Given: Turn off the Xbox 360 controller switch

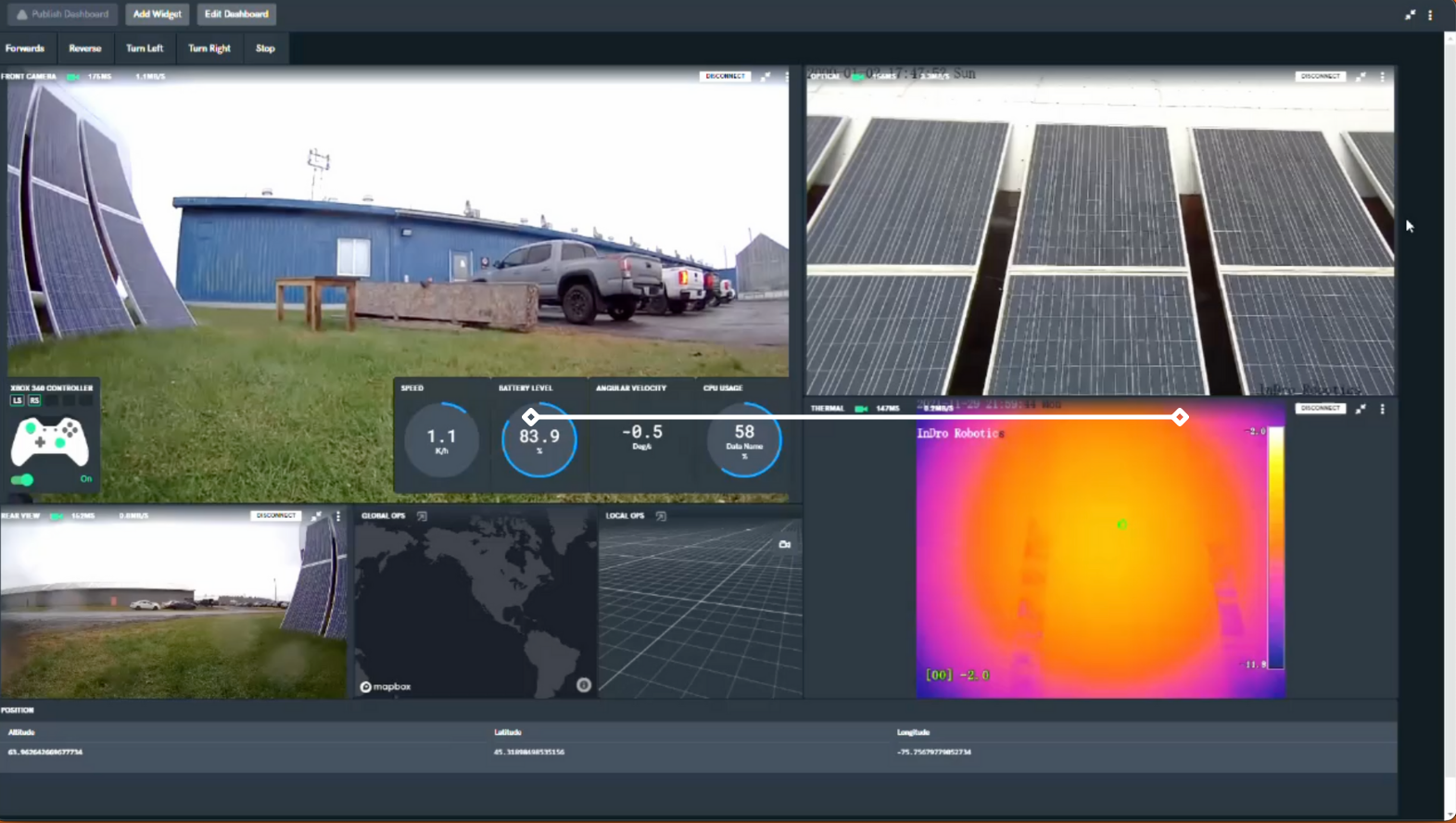Looking at the screenshot, I should tap(22, 479).
